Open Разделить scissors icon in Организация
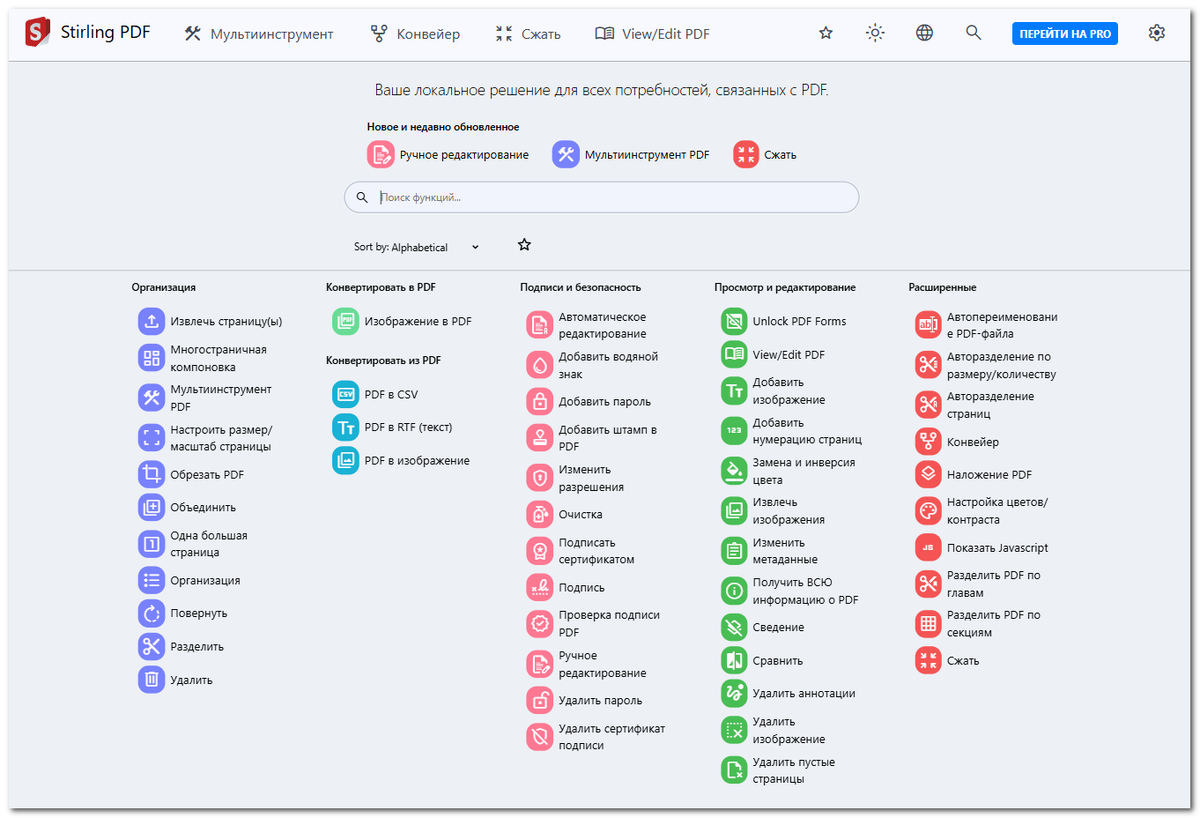The width and height of the screenshot is (1200, 818). 151,646
